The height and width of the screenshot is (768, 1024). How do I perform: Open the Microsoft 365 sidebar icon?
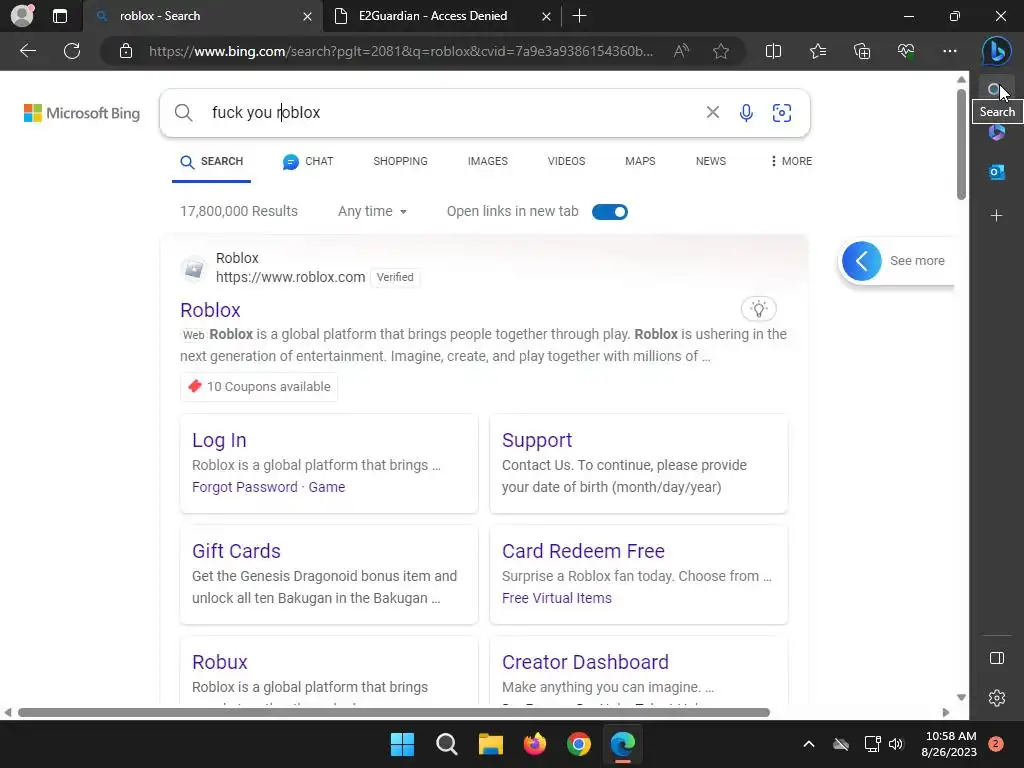point(997,133)
